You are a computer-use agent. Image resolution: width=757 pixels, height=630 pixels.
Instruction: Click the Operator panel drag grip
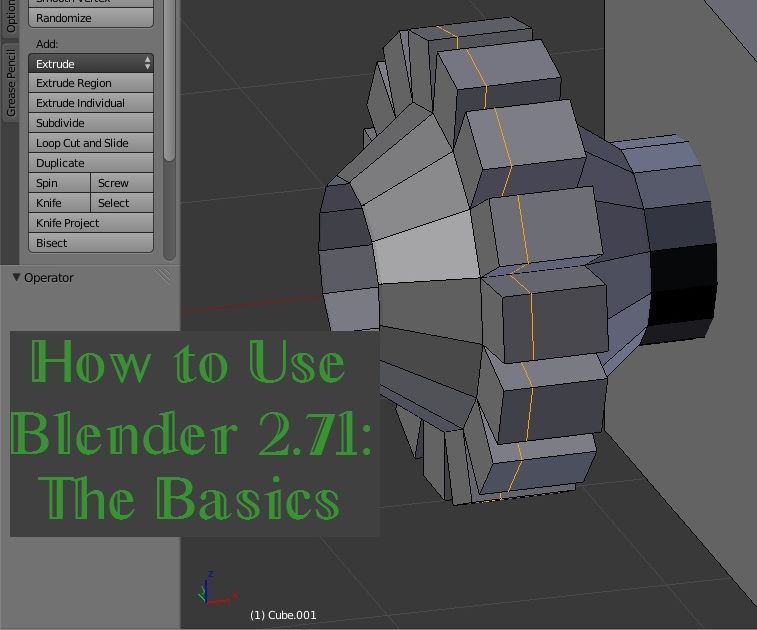(163, 276)
